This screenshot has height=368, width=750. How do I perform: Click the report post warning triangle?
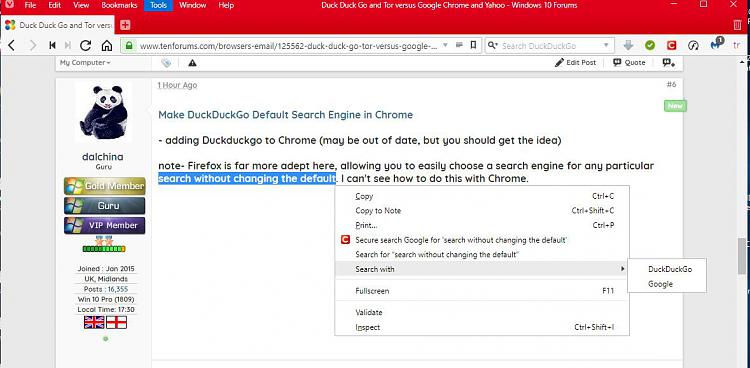coord(192,63)
